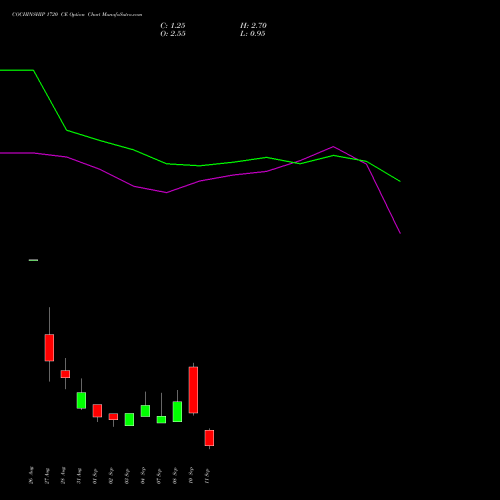
Task: Click the 10 Sep date label
Action: (x=191, y=476)
